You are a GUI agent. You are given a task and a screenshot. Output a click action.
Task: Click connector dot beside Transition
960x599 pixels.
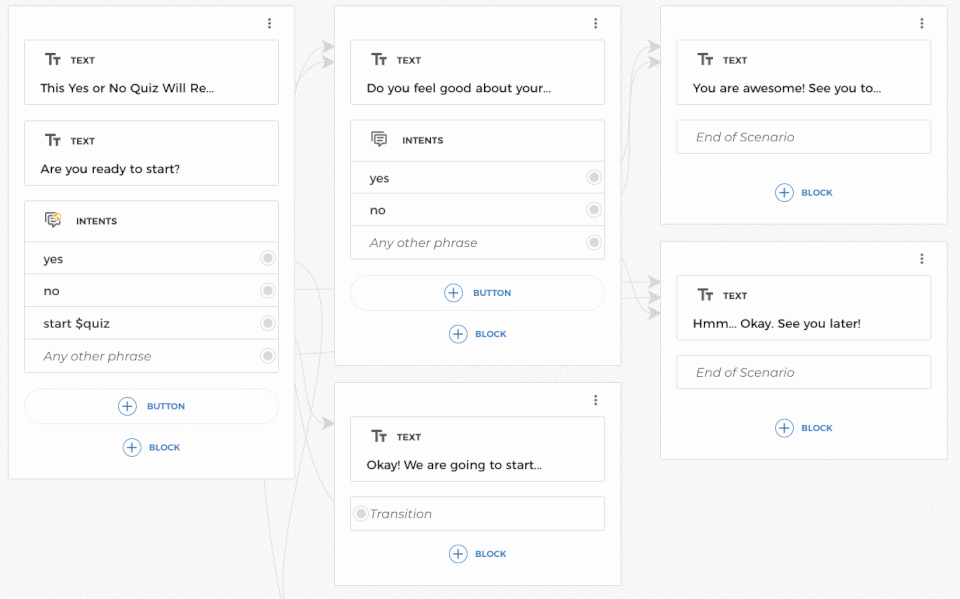tap(361, 514)
